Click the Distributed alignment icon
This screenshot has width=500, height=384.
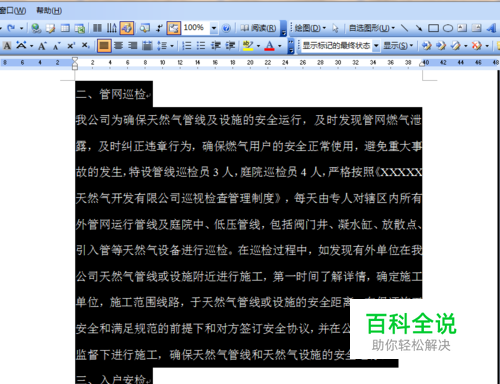click(147, 46)
